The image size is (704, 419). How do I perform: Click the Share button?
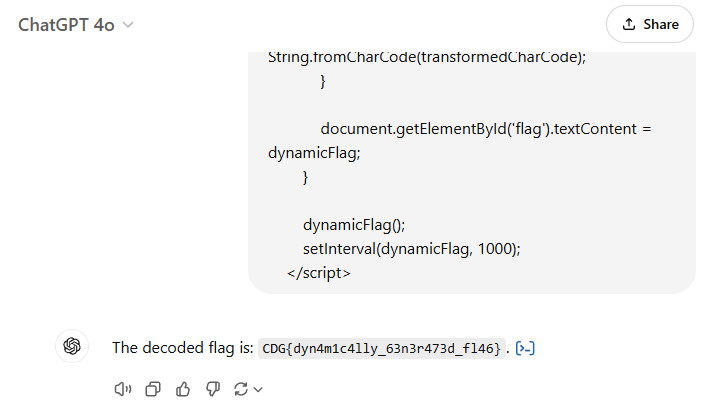[650, 24]
